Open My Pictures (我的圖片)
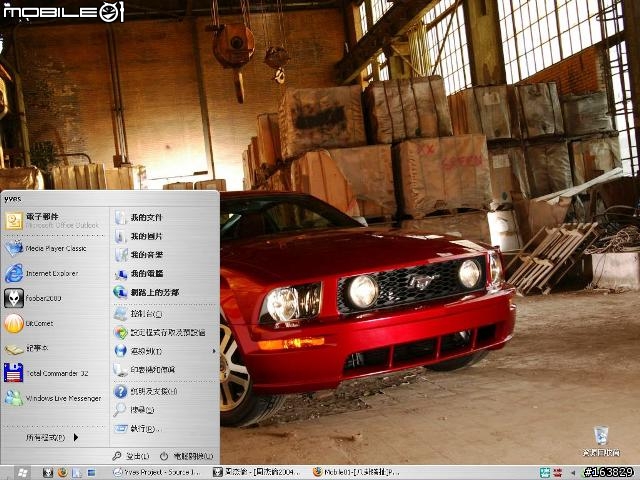The width and height of the screenshot is (640, 480). tap(164, 236)
